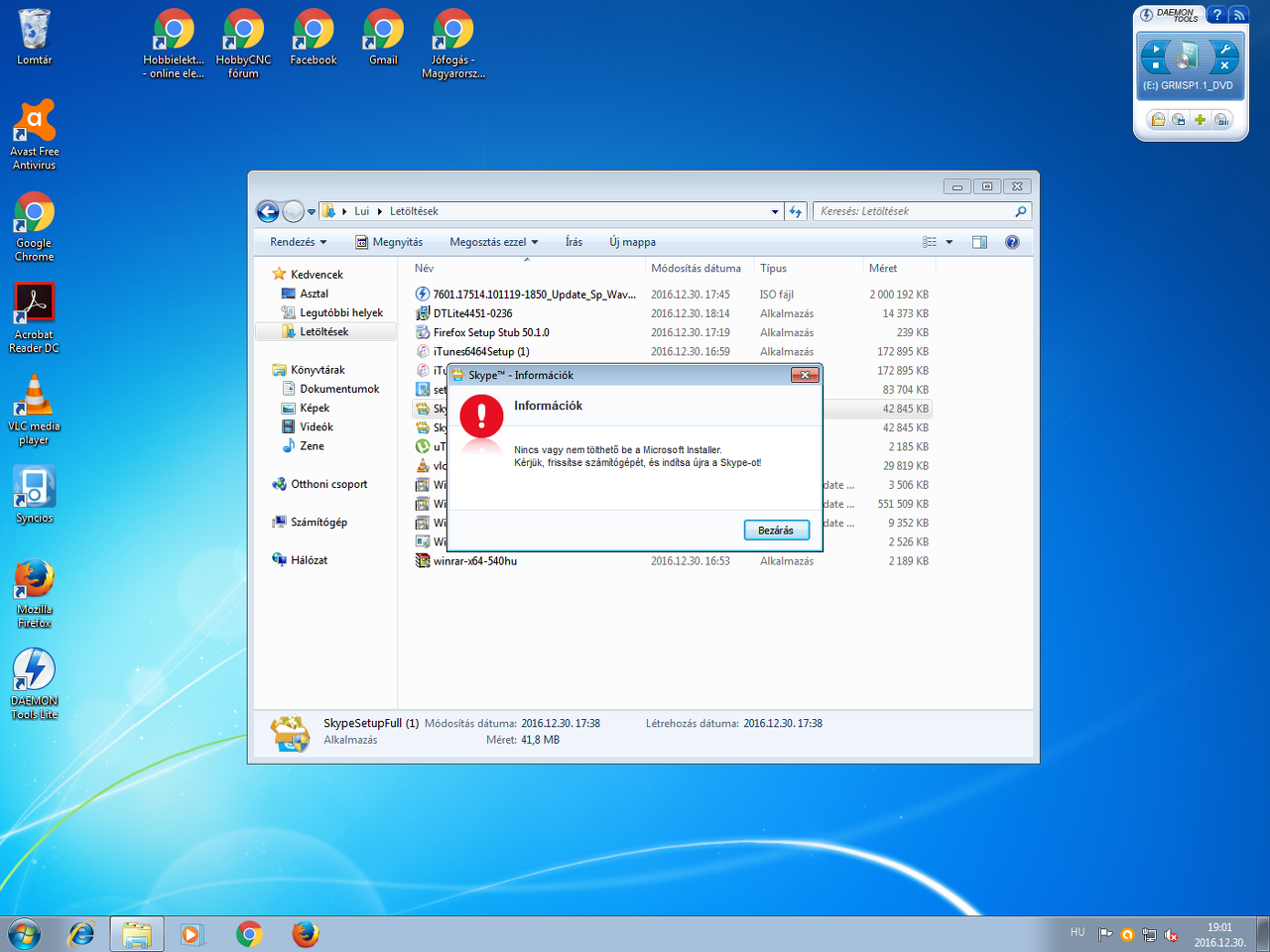
Task: Select the Gmail desktop shortcut
Action: (x=383, y=38)
